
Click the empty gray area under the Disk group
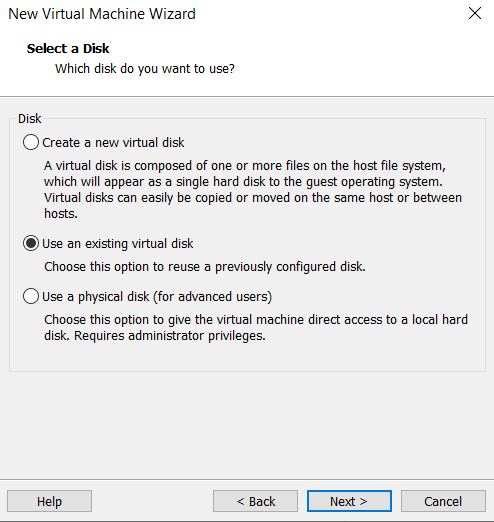(x=247, y=425)
